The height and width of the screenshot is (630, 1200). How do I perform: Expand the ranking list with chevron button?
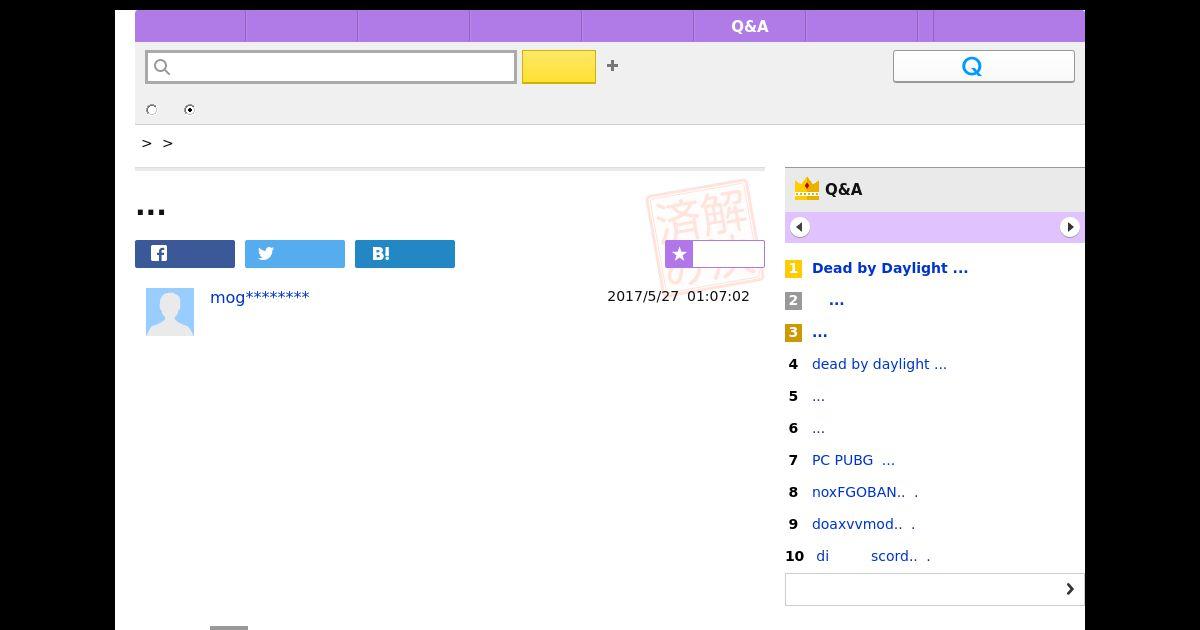tap(935, 589)
